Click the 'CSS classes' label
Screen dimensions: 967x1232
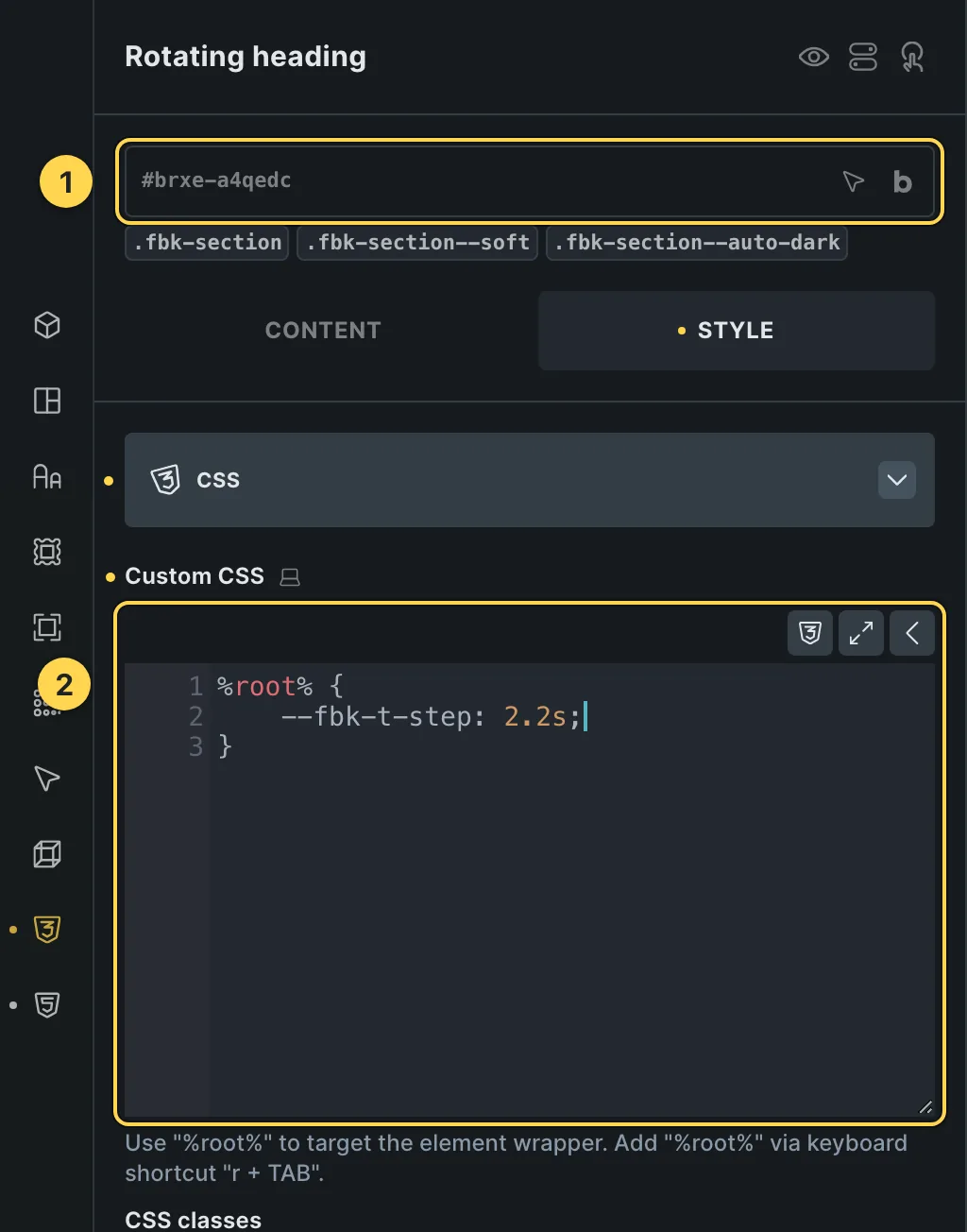tap(194, 1220)
